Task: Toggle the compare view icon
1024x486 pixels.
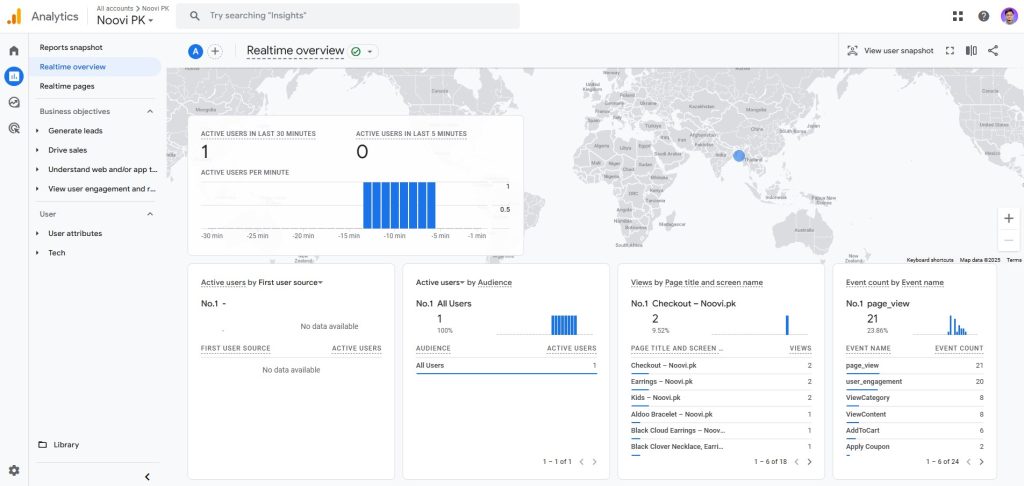Action: (971, 51)
